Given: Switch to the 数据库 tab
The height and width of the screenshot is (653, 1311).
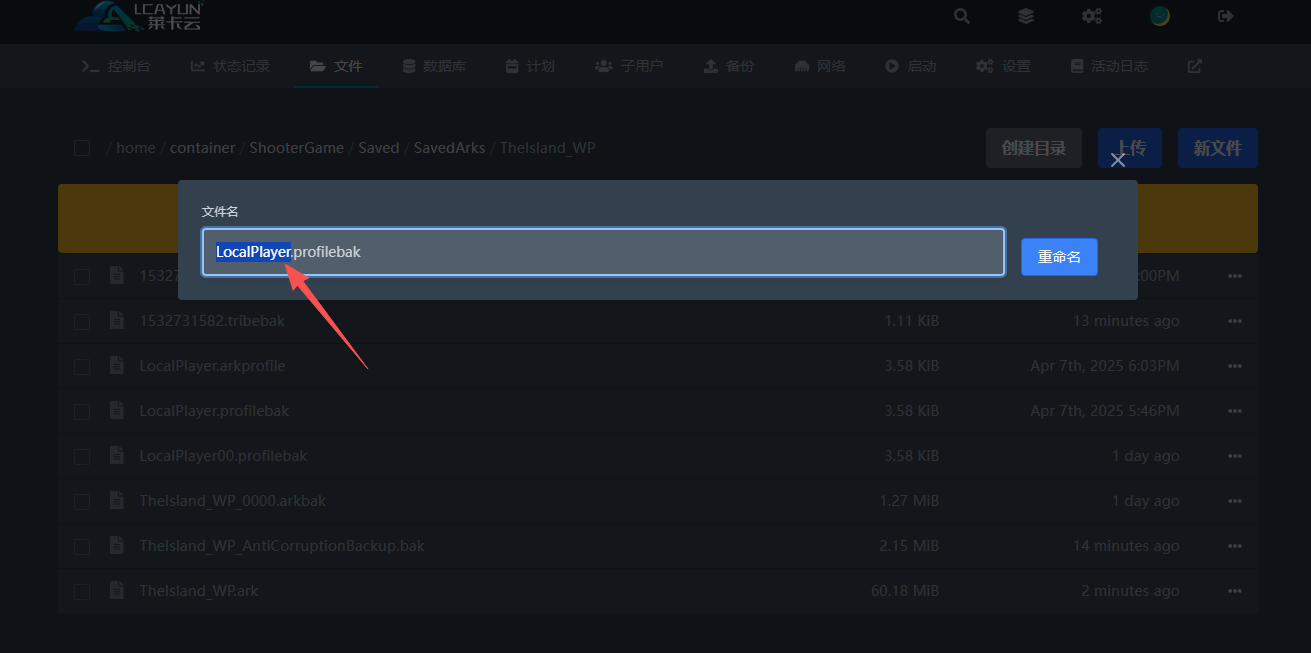Looking at the screenshot, I should 434,66.
